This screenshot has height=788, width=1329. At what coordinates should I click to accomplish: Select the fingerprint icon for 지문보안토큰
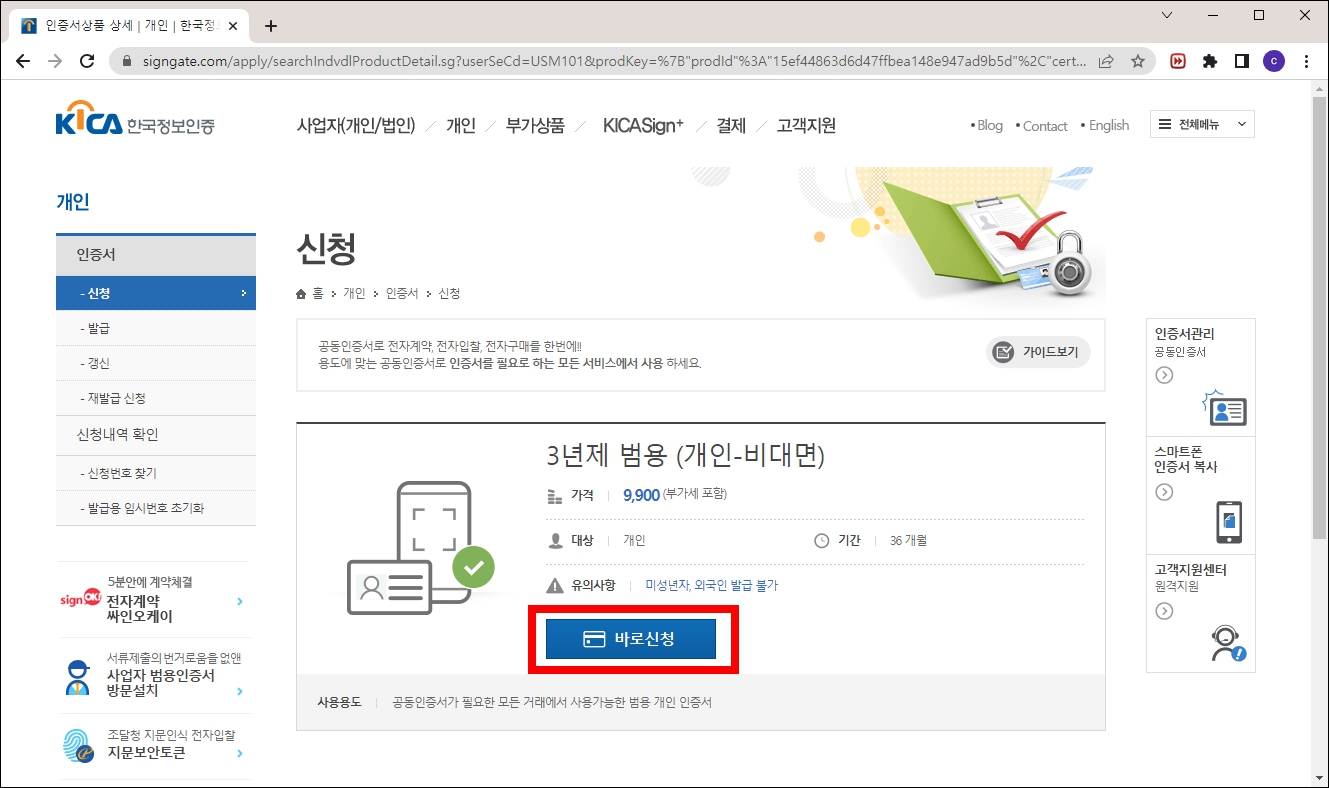click(x=79, y=744)
